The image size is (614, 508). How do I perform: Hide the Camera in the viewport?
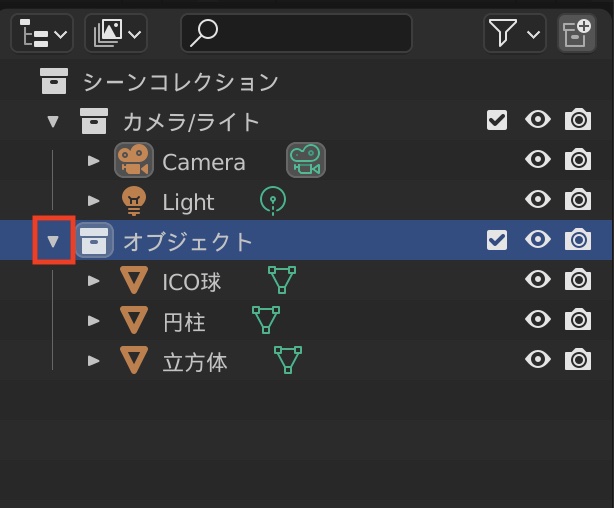click(x=538, y=161)
